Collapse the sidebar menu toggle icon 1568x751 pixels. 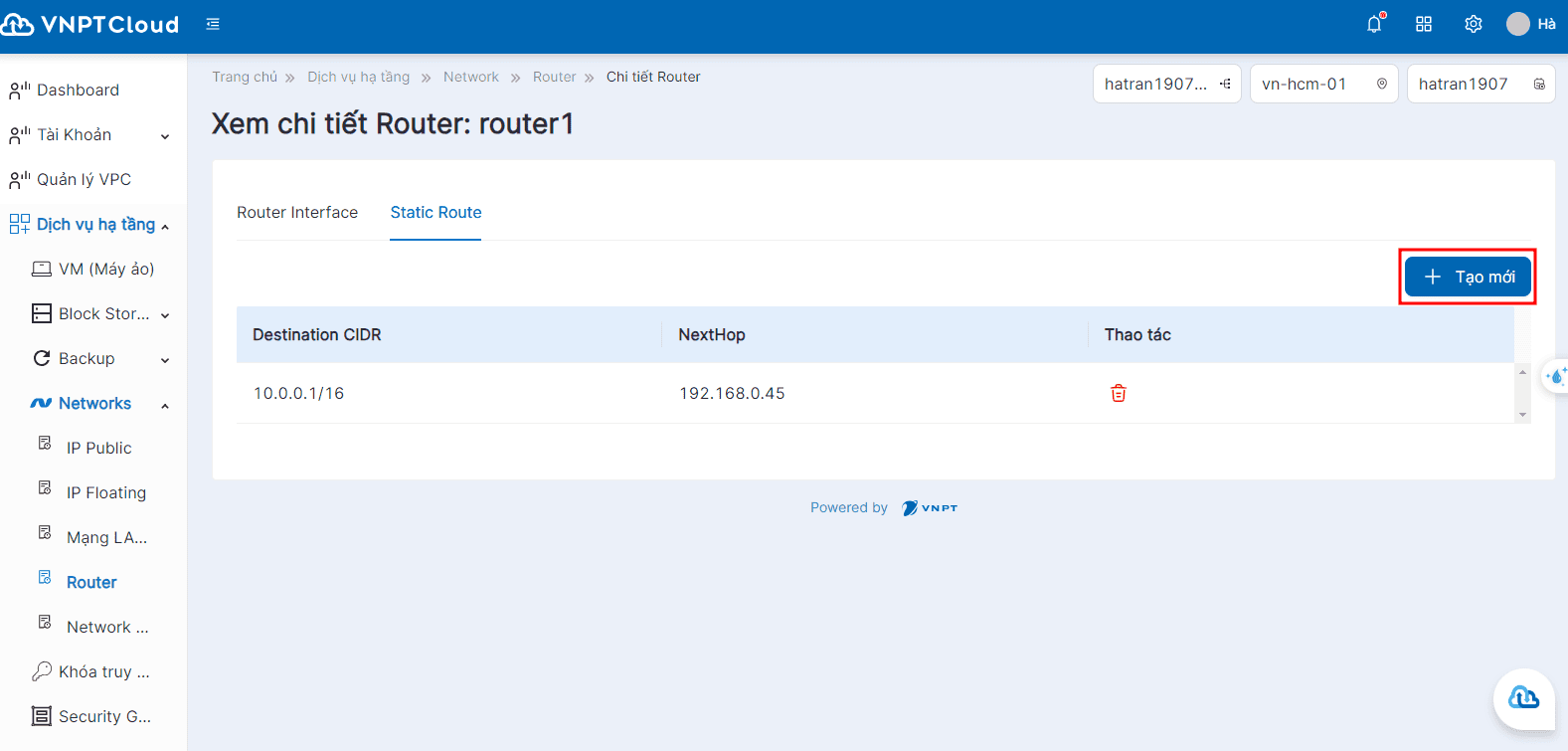pyautogui.click(x=213, y=24)
